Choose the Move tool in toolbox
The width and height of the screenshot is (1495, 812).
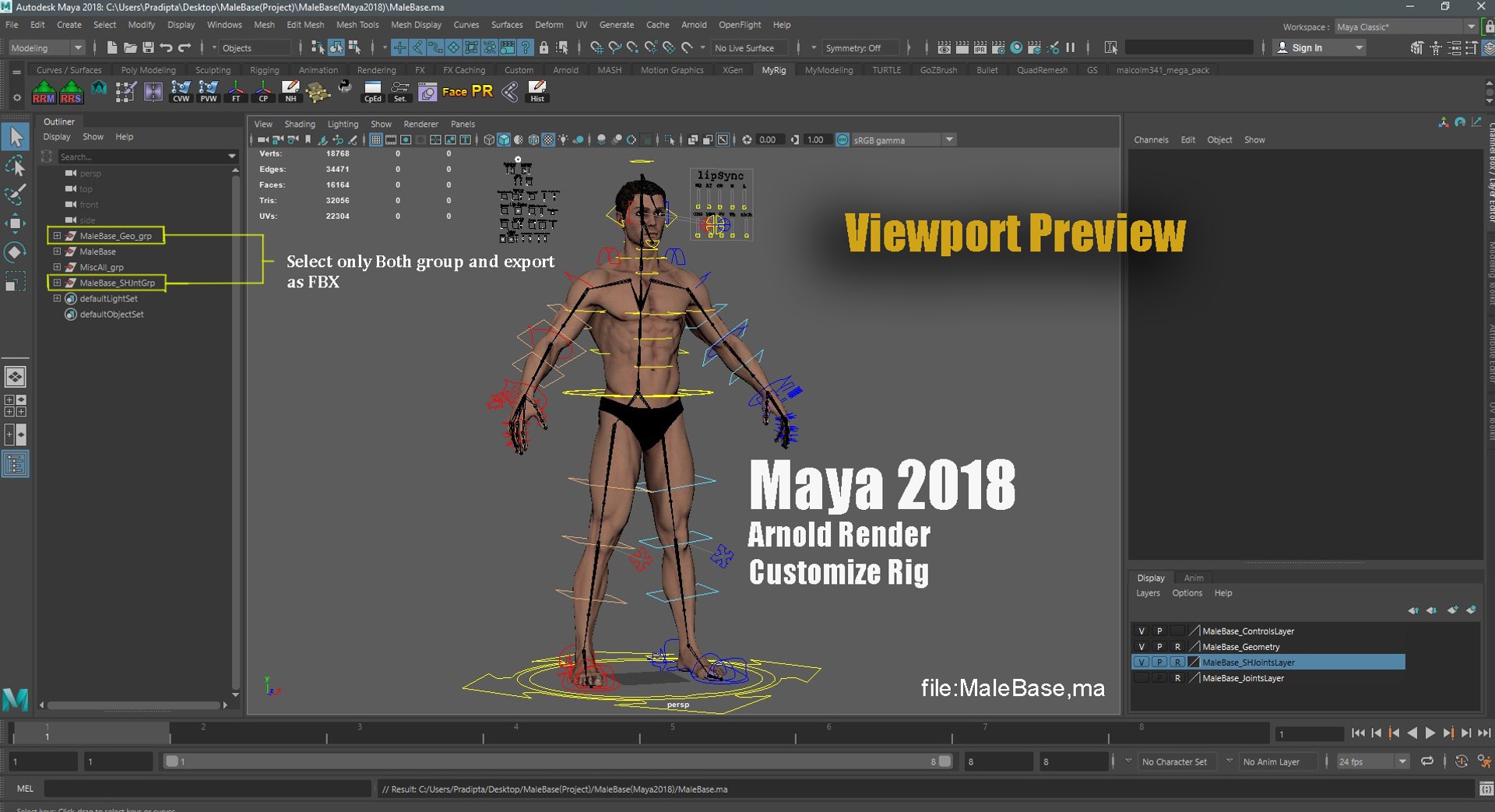pyautogui.click(x=16, y=223)
